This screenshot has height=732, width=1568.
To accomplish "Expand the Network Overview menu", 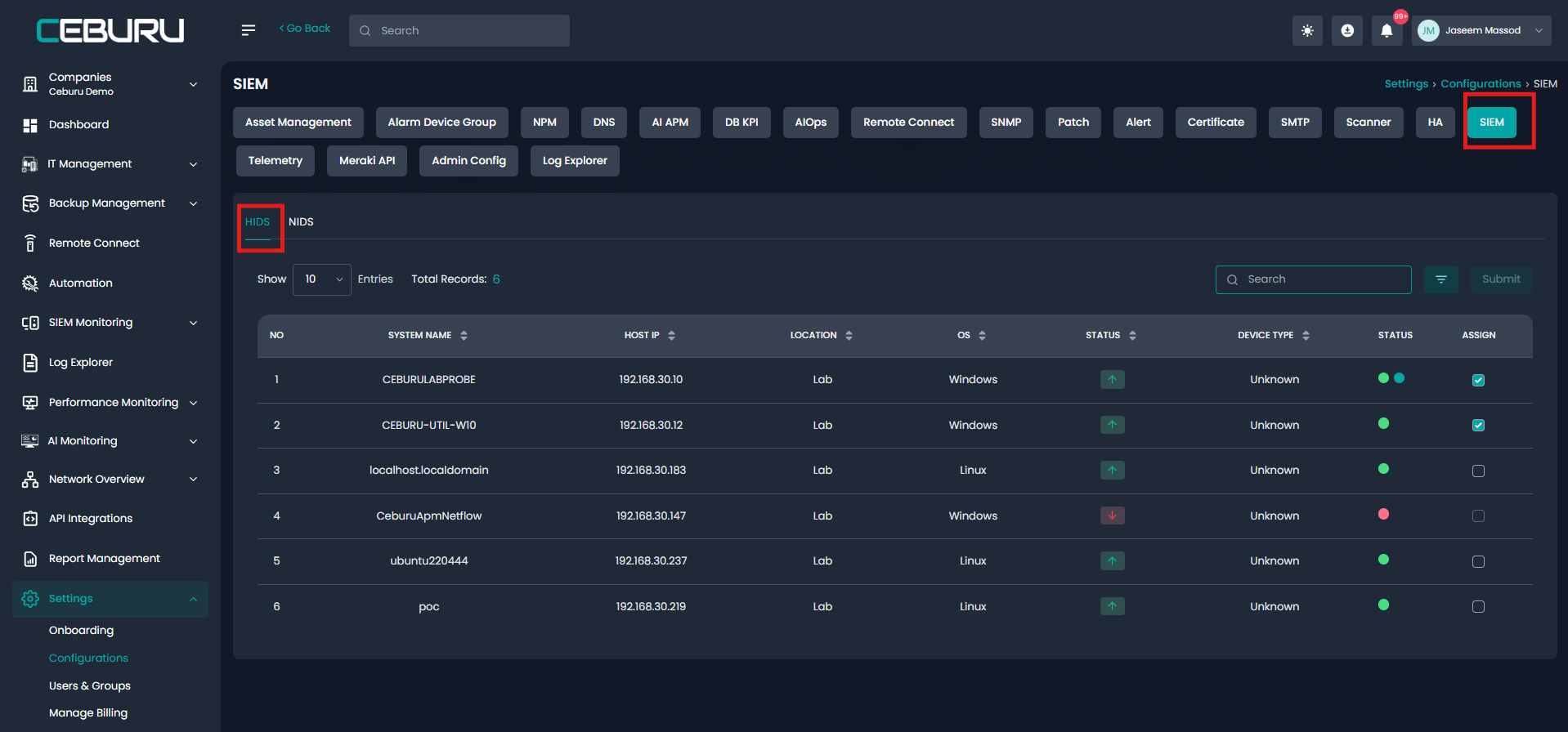I will pos(194,480).
